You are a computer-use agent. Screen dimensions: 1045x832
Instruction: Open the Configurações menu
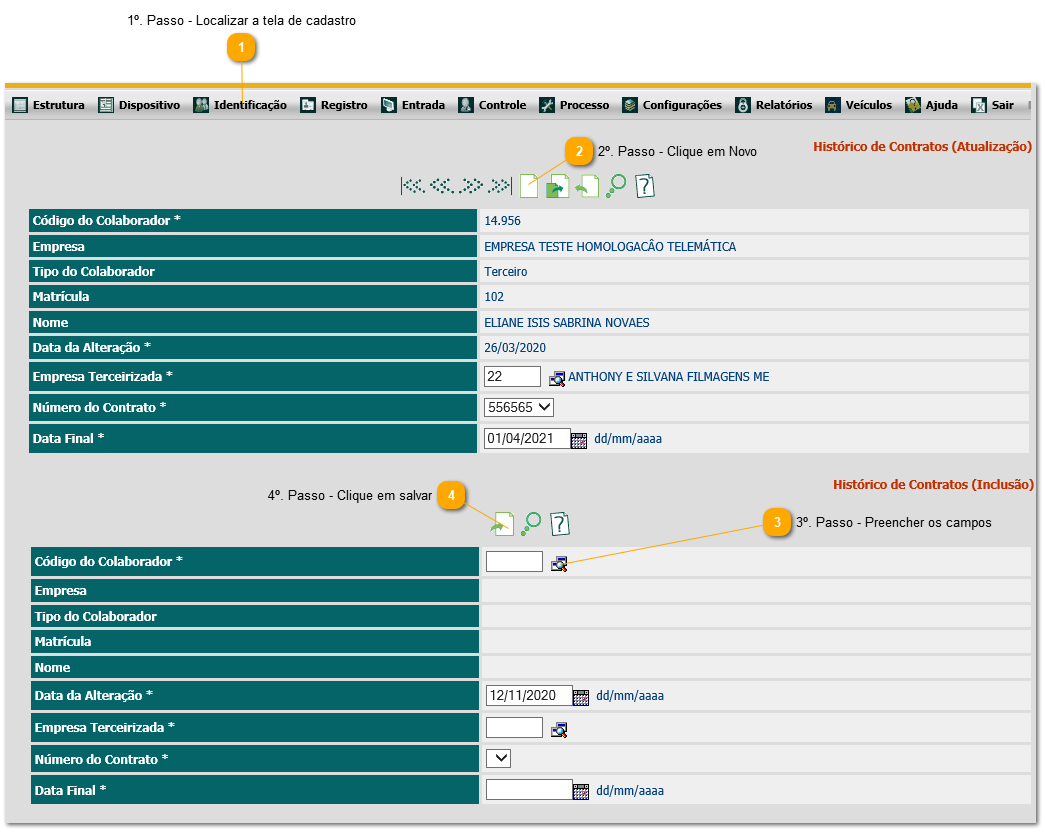[672, 105]
